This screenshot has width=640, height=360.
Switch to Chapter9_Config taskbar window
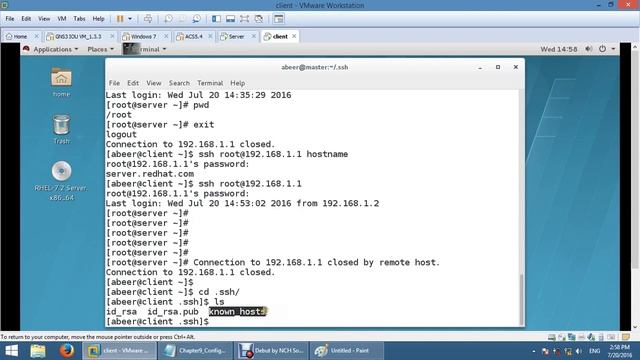point(195,351)
